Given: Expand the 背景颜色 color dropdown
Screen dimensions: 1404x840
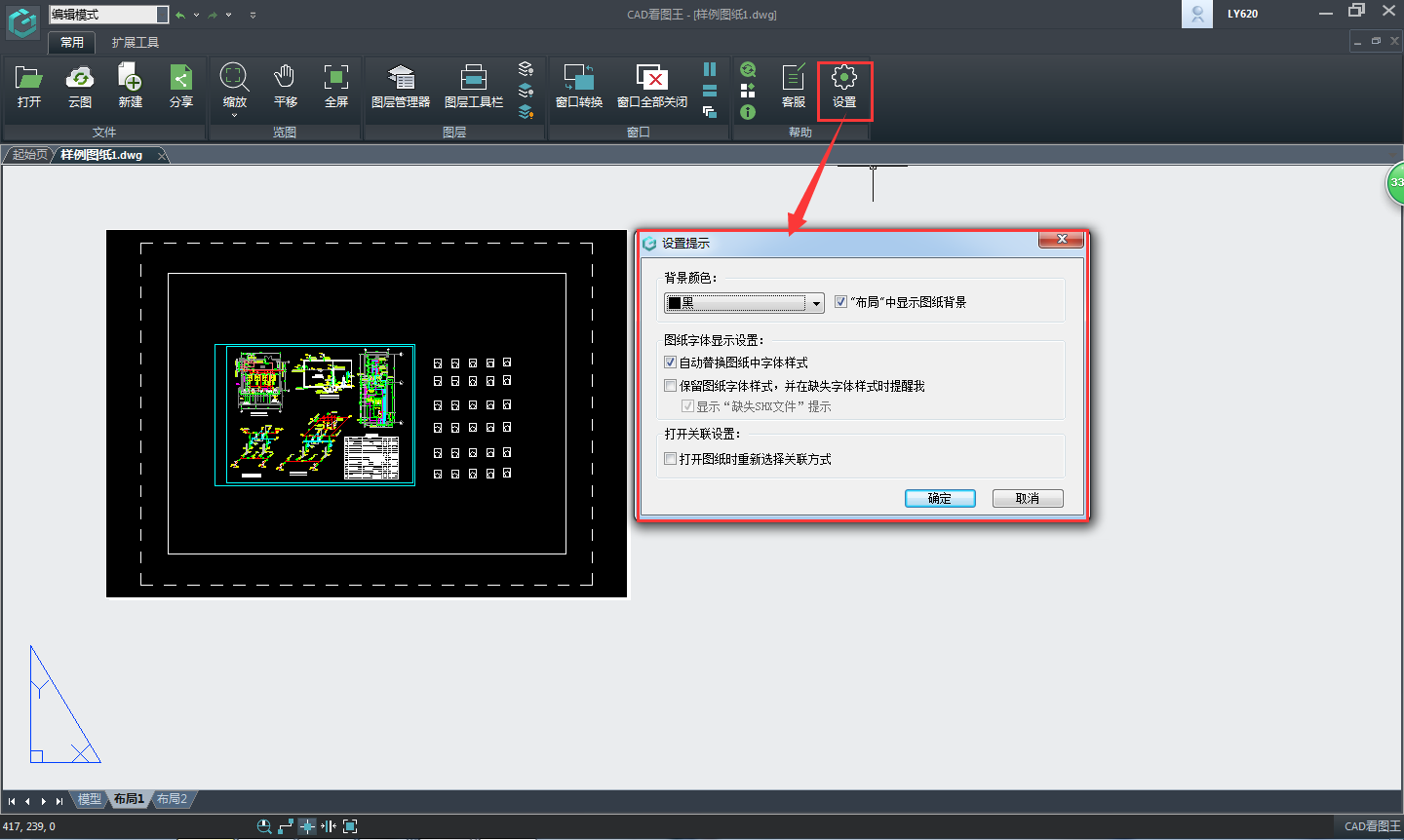Looking at the screenshot, I should tap(816, 303).
